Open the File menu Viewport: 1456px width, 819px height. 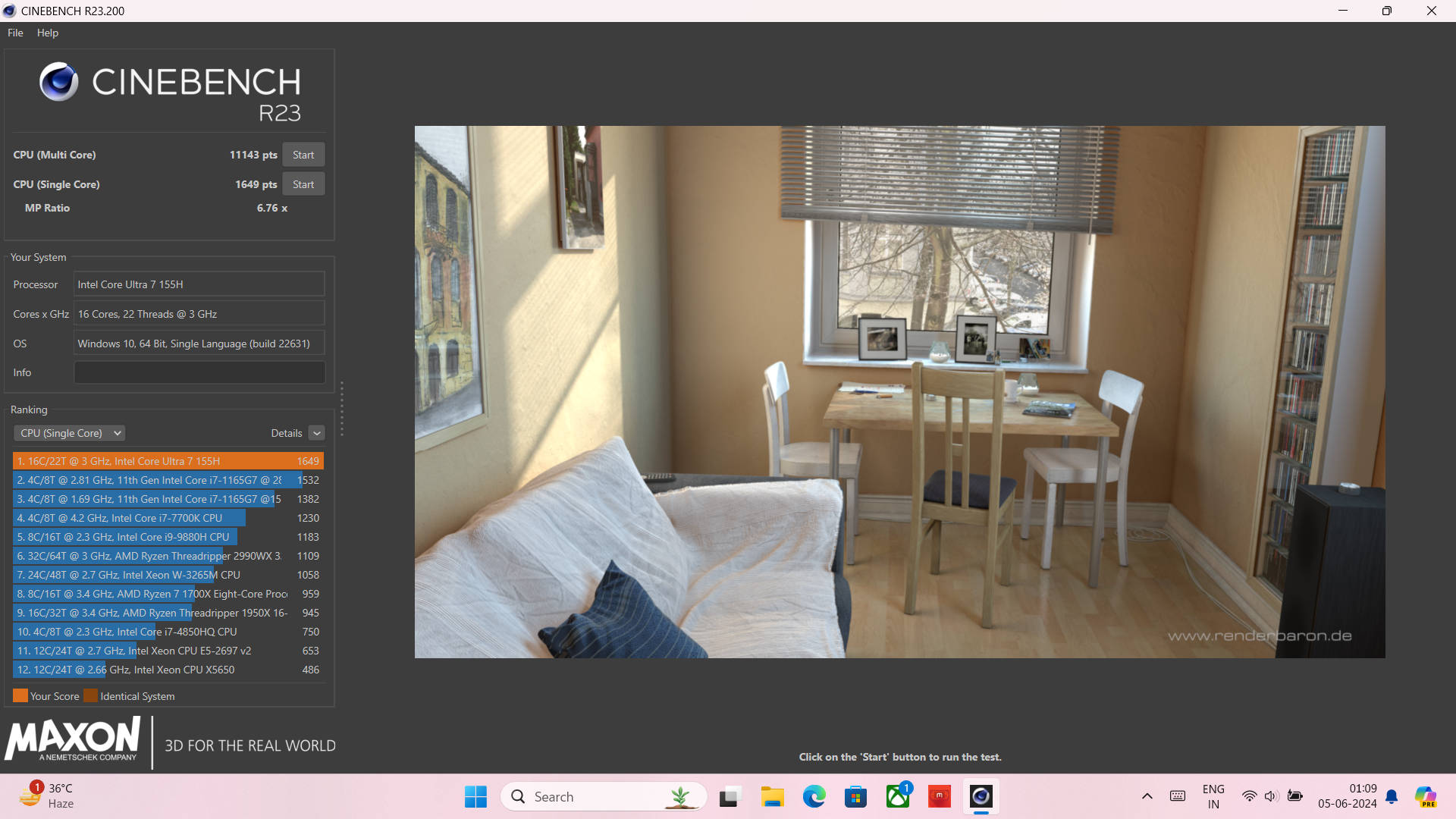point(15,33)
